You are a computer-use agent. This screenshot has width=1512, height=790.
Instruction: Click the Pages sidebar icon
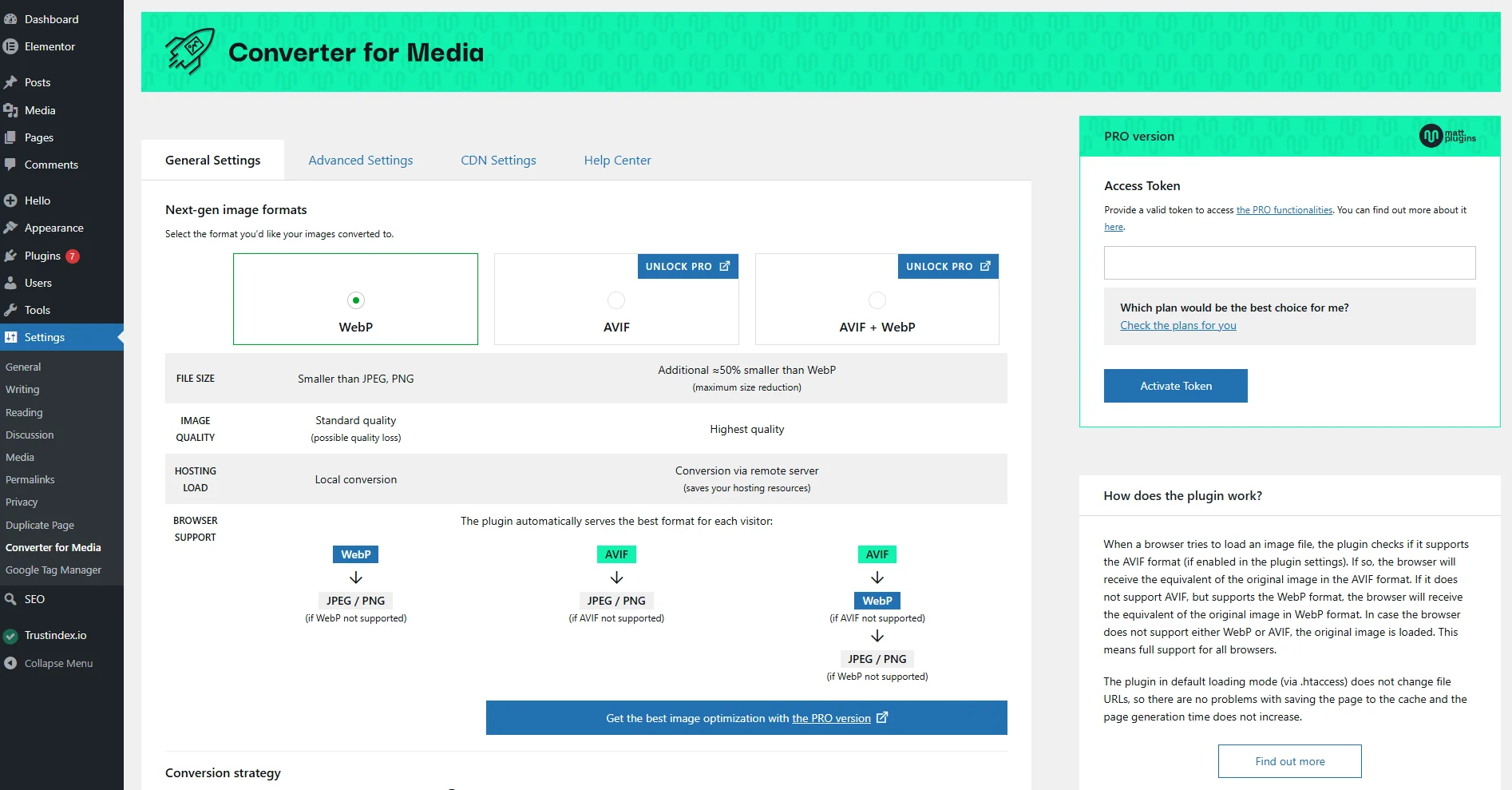click(10, 137)
